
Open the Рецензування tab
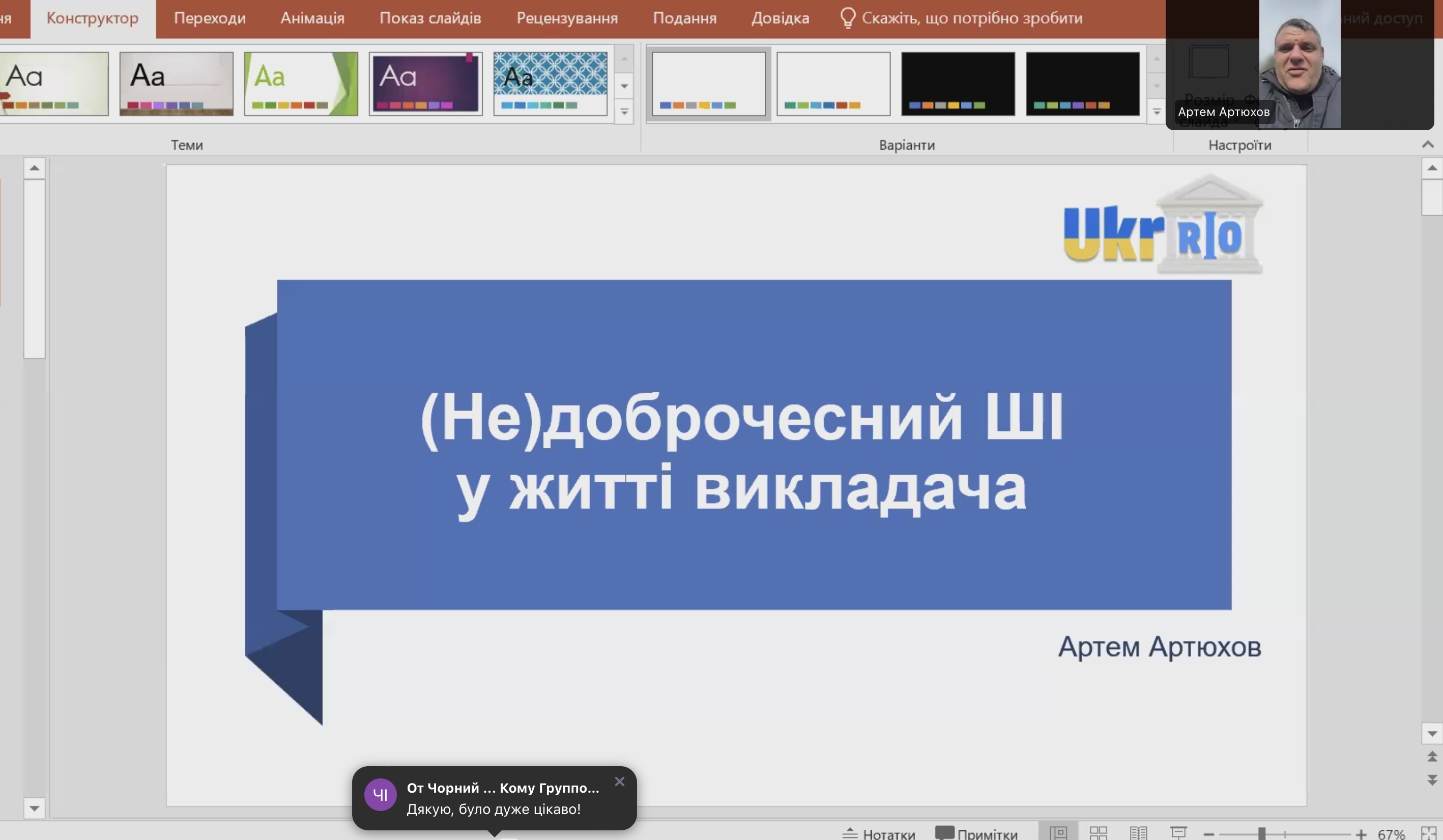pyautogui.click(x=567, y=18)
